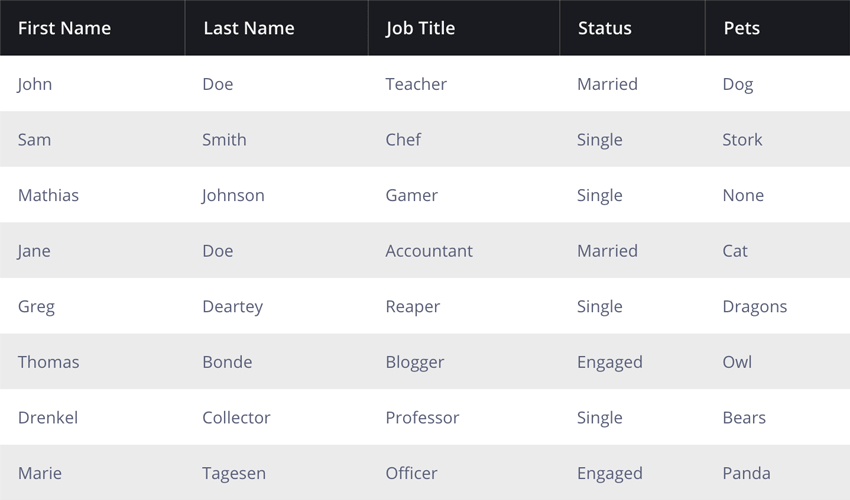Viewport: 850px width, 500px height.
Task: Click the Dragons pets cell
Action: [x=777, y=306]
